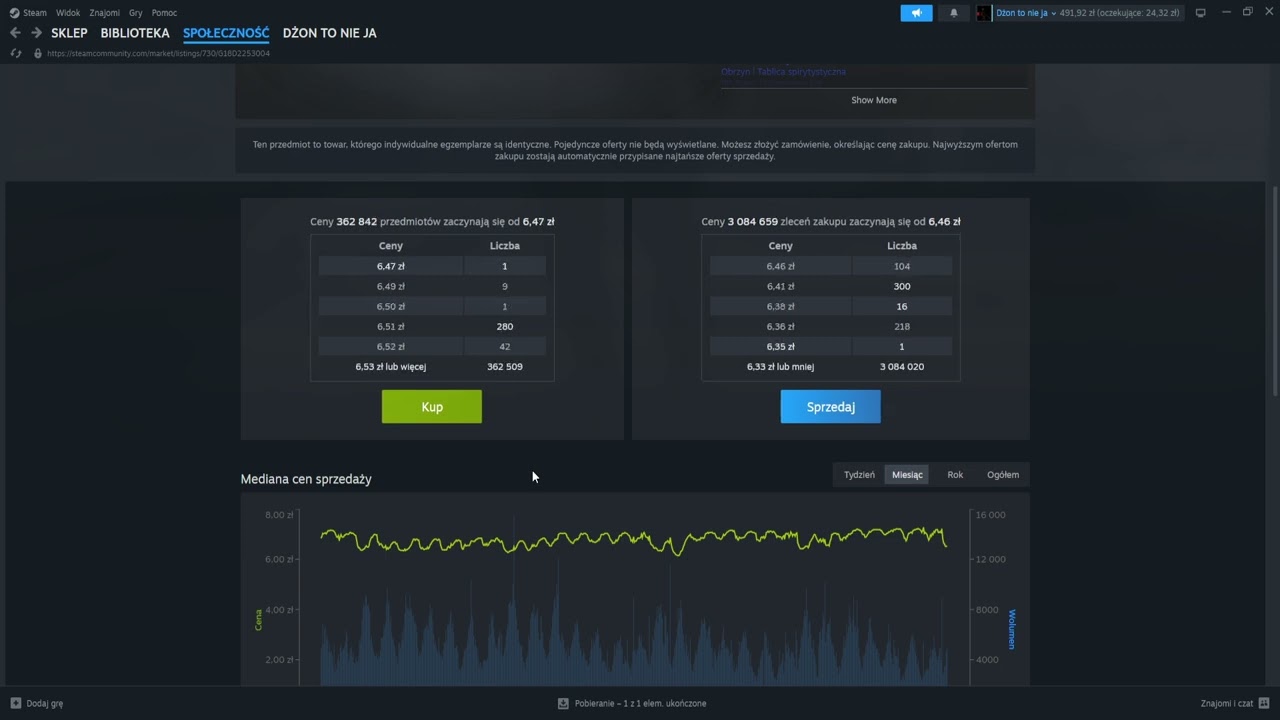1280x720 pixels.
Task: Click the 6,33 zł lub mniej row
Action: pyautogui.click(x=831, y=366)
